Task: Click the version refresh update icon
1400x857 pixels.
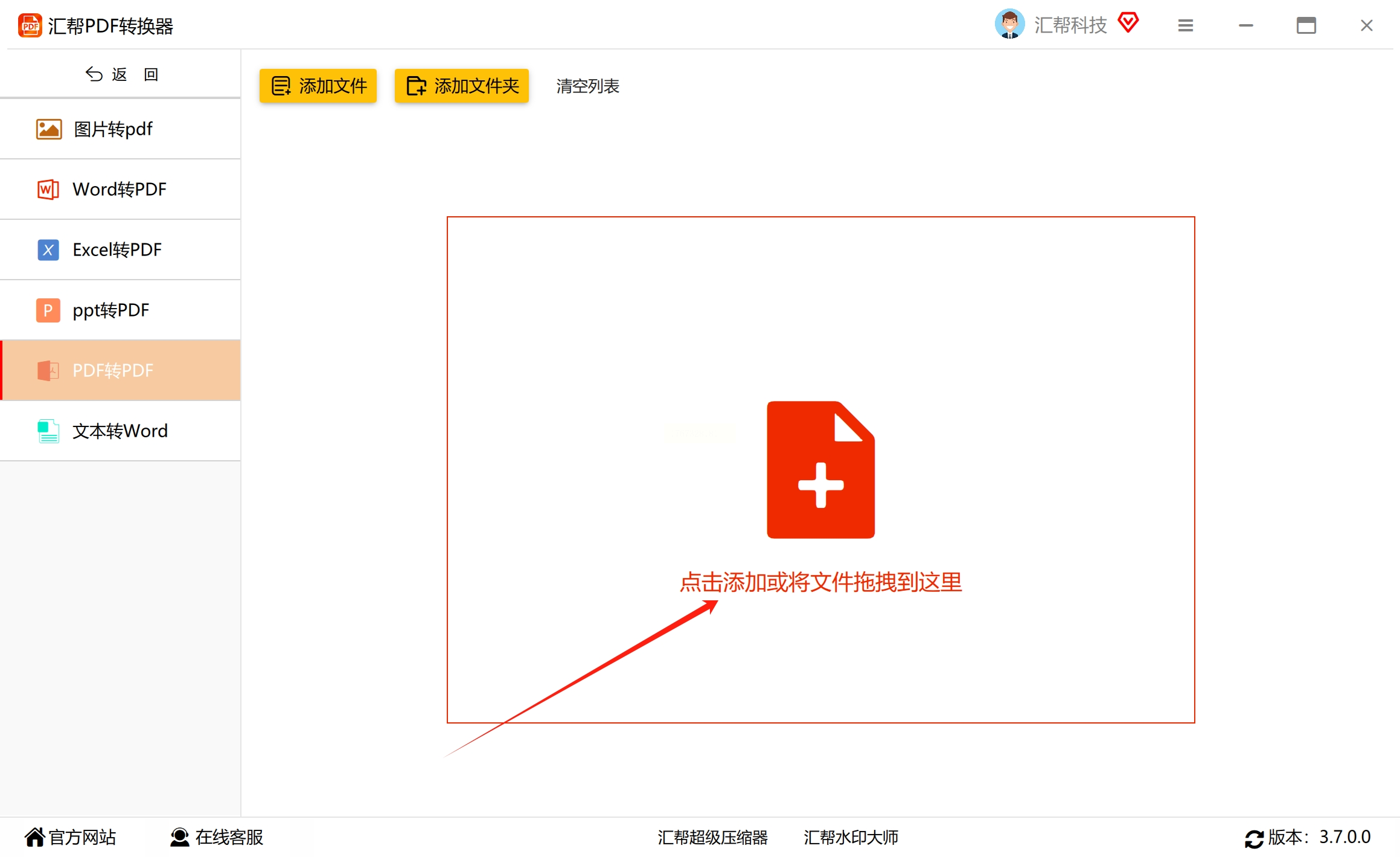Action: tap(1253, 838)
